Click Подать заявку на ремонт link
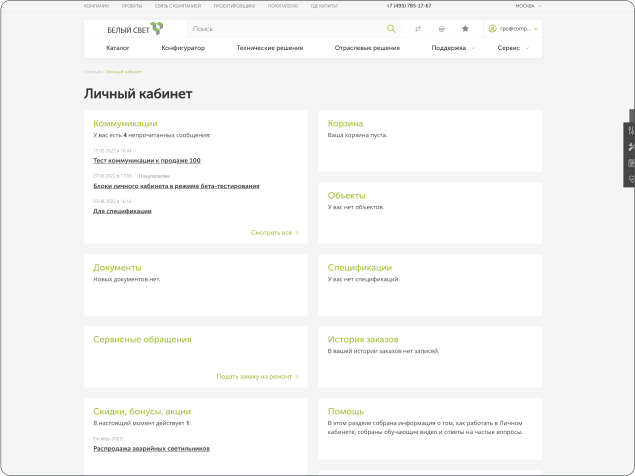The width and height of the screenshot is (635, 476). click(257, 377)
